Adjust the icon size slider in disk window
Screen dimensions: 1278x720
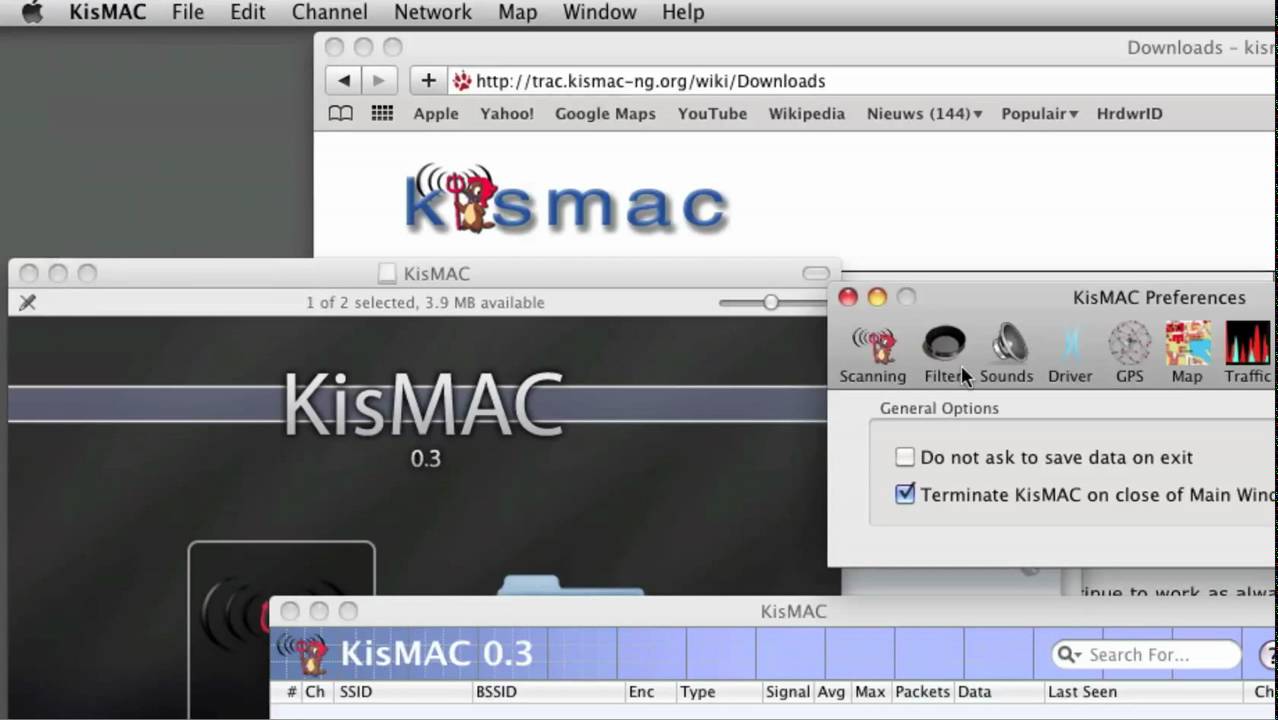(771, 302)
